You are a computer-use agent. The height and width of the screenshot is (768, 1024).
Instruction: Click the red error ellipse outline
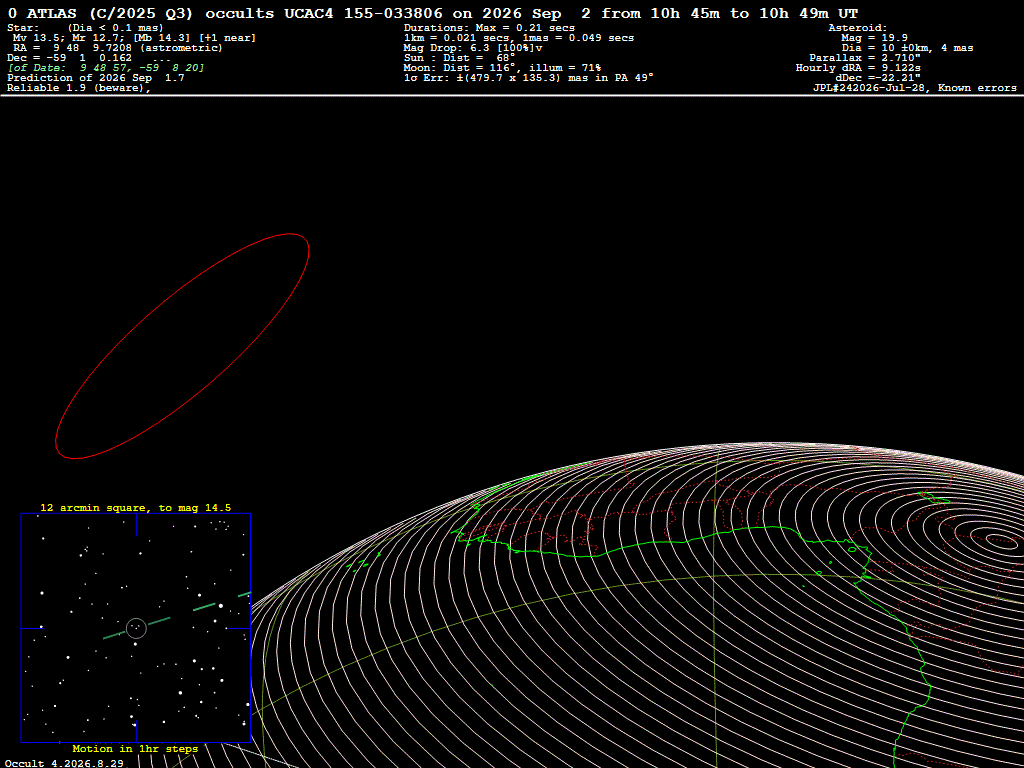182,346
